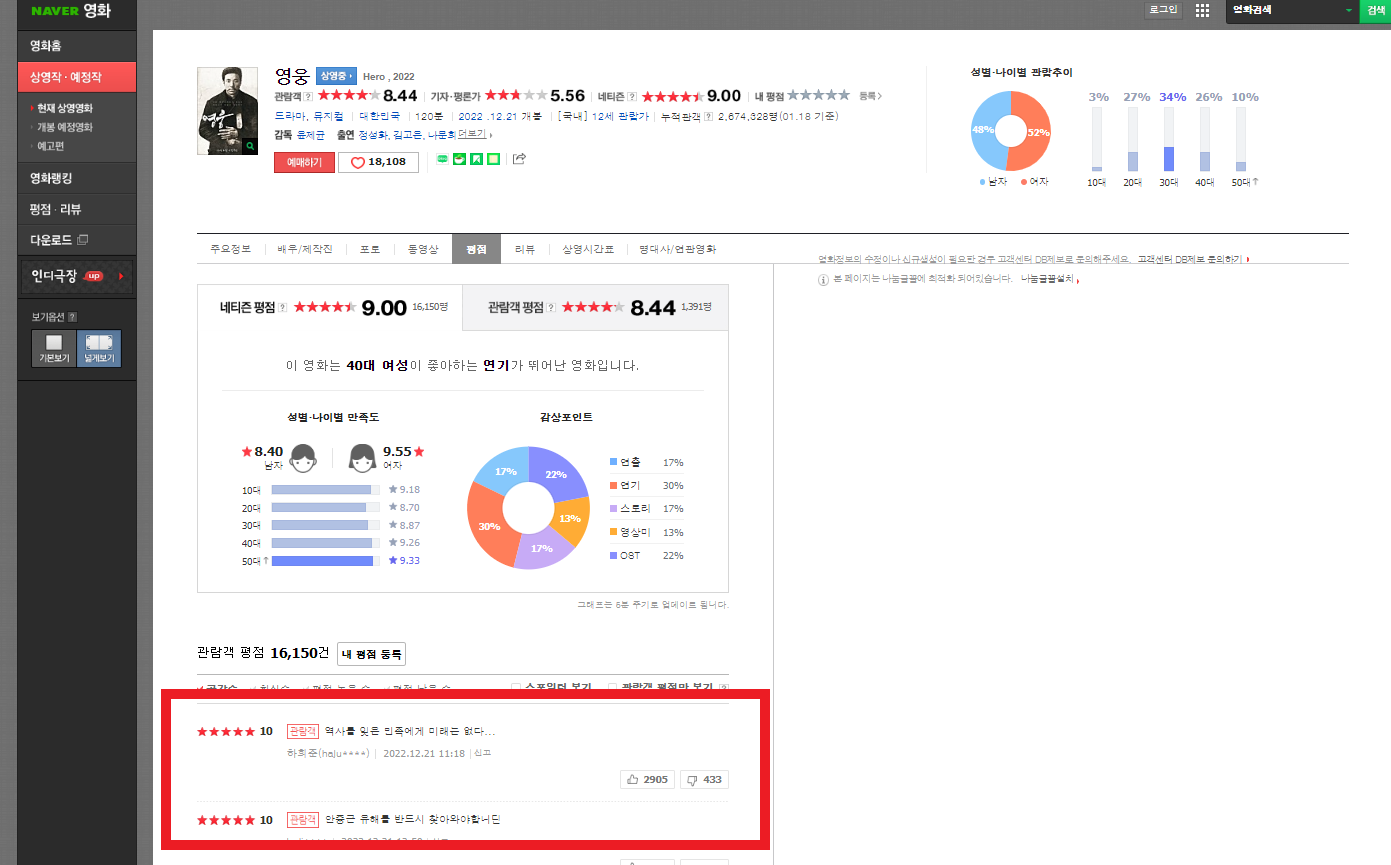Expand the cast list with 더보기

[474, 134]
